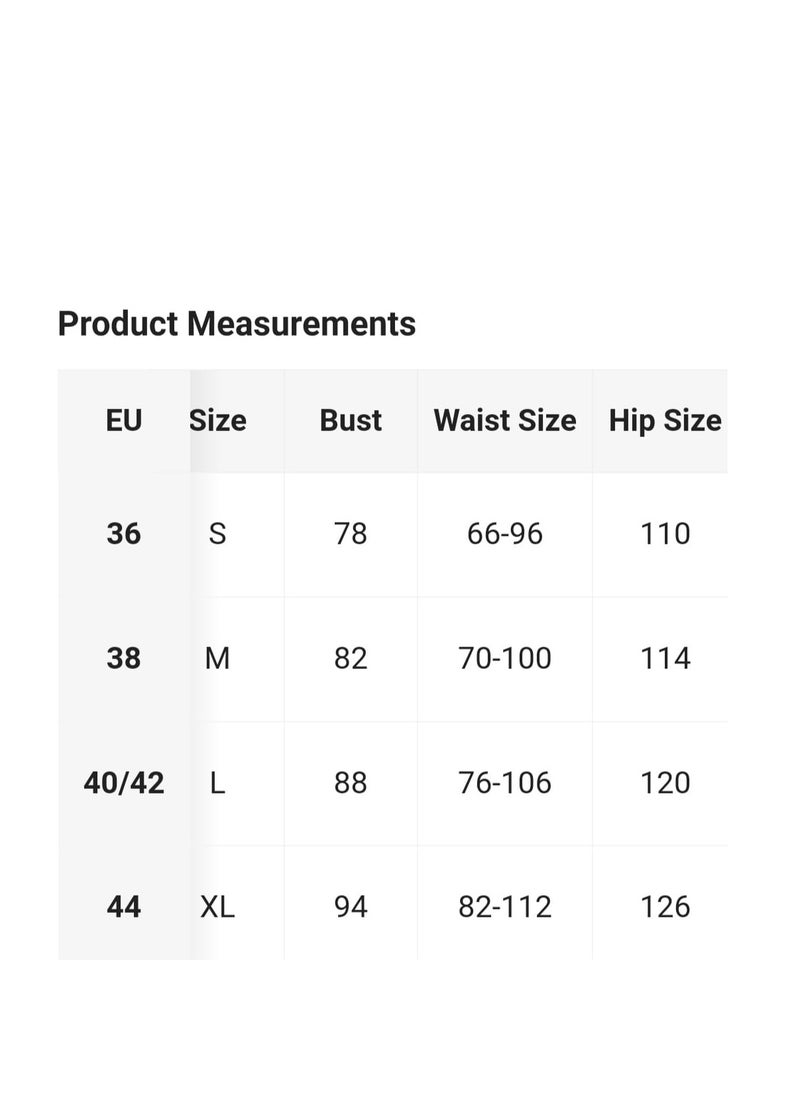Viewport: 800px width, 1096px height.
Task: Select EU size 36 row label
Action: tap(124, 534)
